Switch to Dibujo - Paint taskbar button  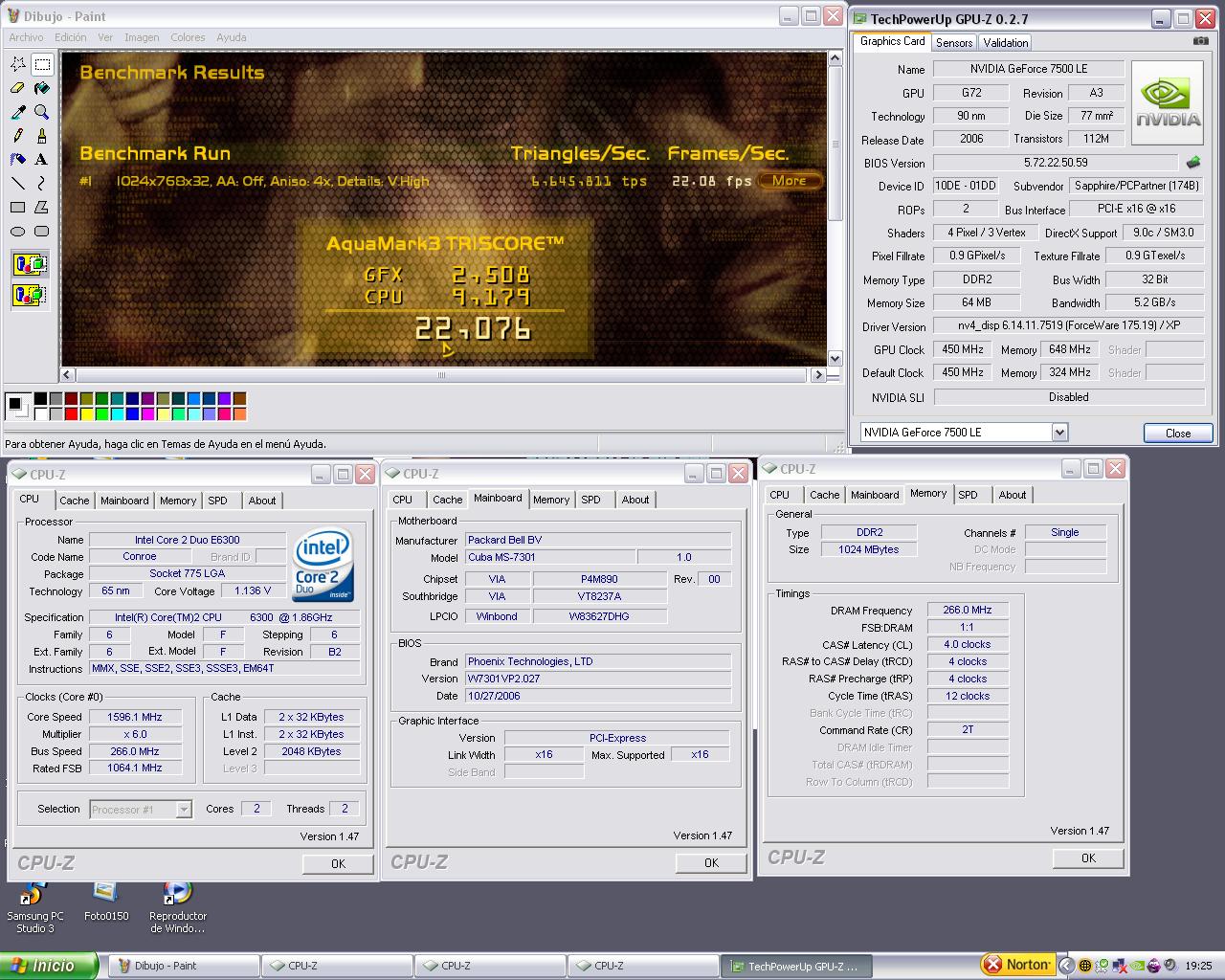183,966
